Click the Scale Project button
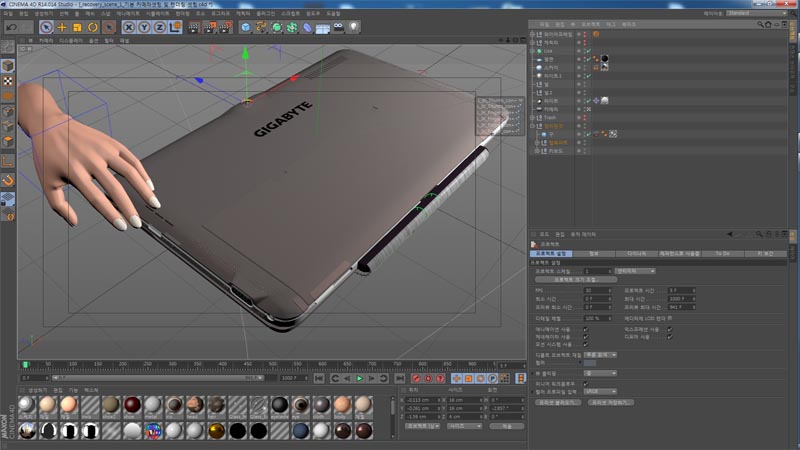 click(576, 280)
